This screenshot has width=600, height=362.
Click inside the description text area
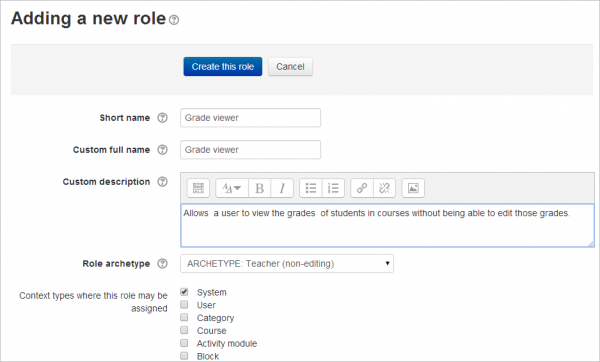[387, 226]
